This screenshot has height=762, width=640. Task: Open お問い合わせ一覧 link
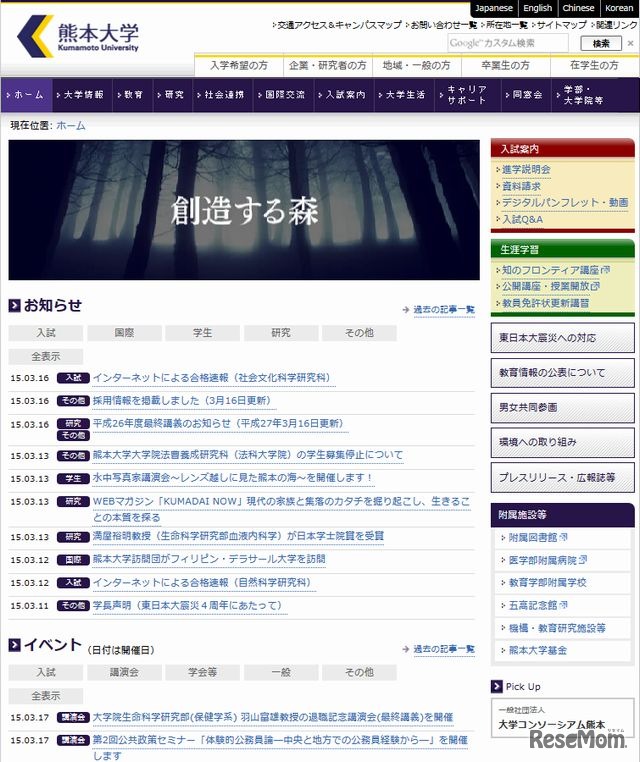coord(443,25)
